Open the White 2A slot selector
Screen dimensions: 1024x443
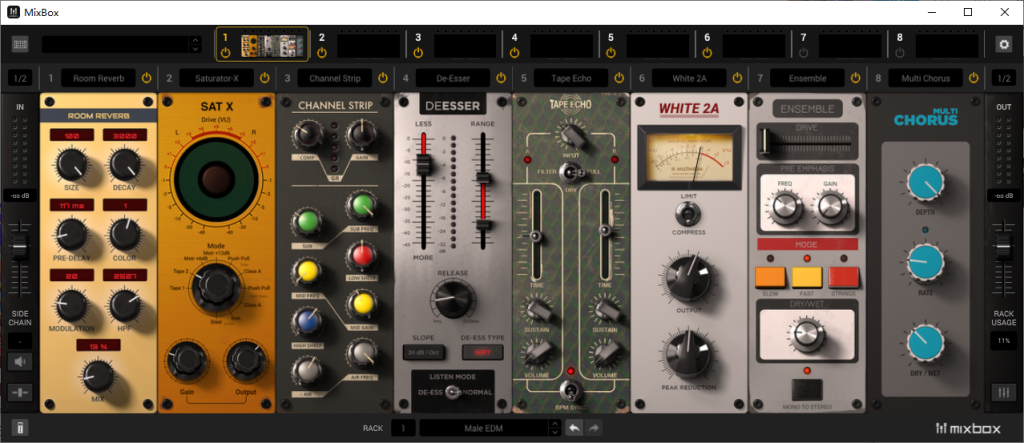coord(689,78)
